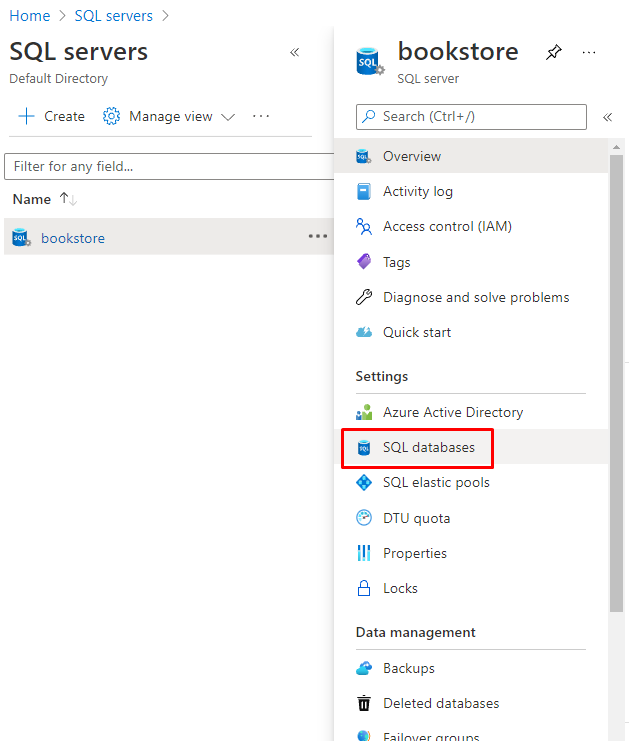The height and width of the screenshot is (741, 629).
Task: Click the SQL elastic pools diamond icon
Action: tap(363, 483)
